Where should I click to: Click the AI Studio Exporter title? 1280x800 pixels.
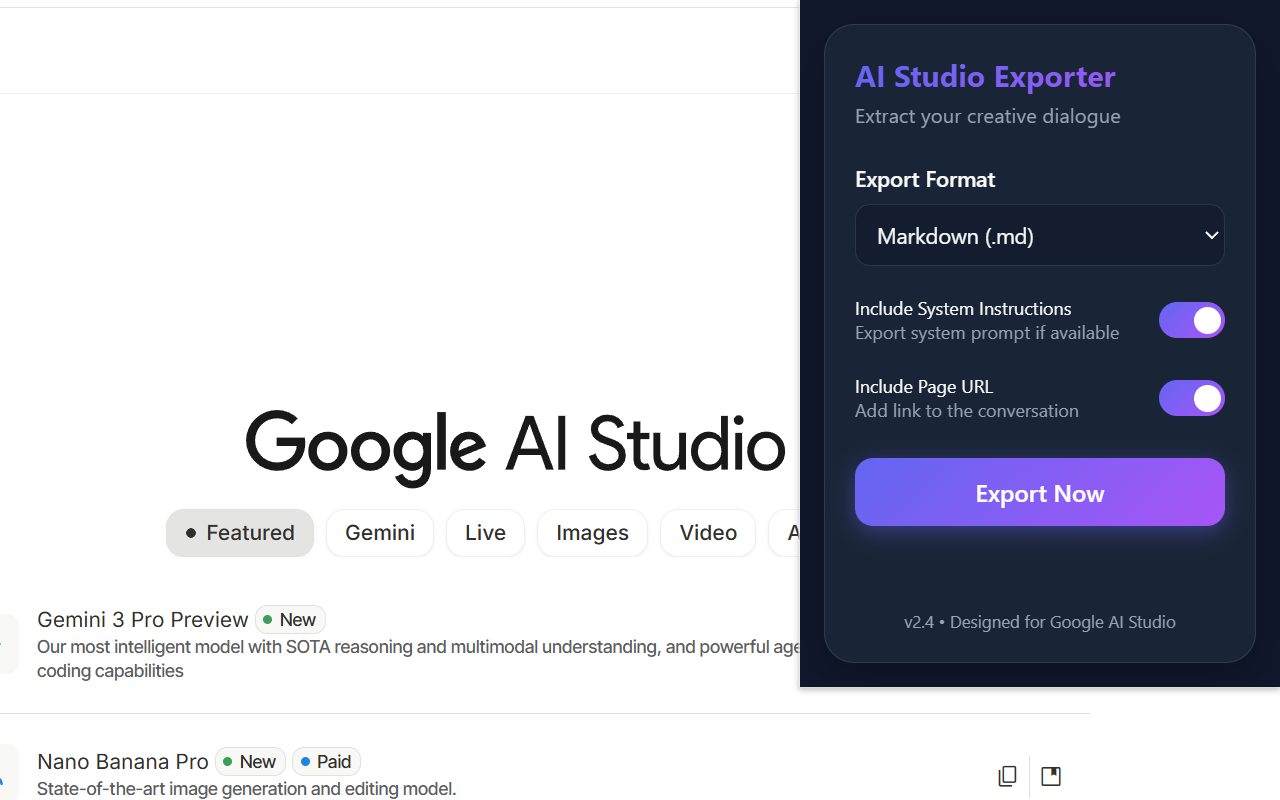(x=985, y=76)
